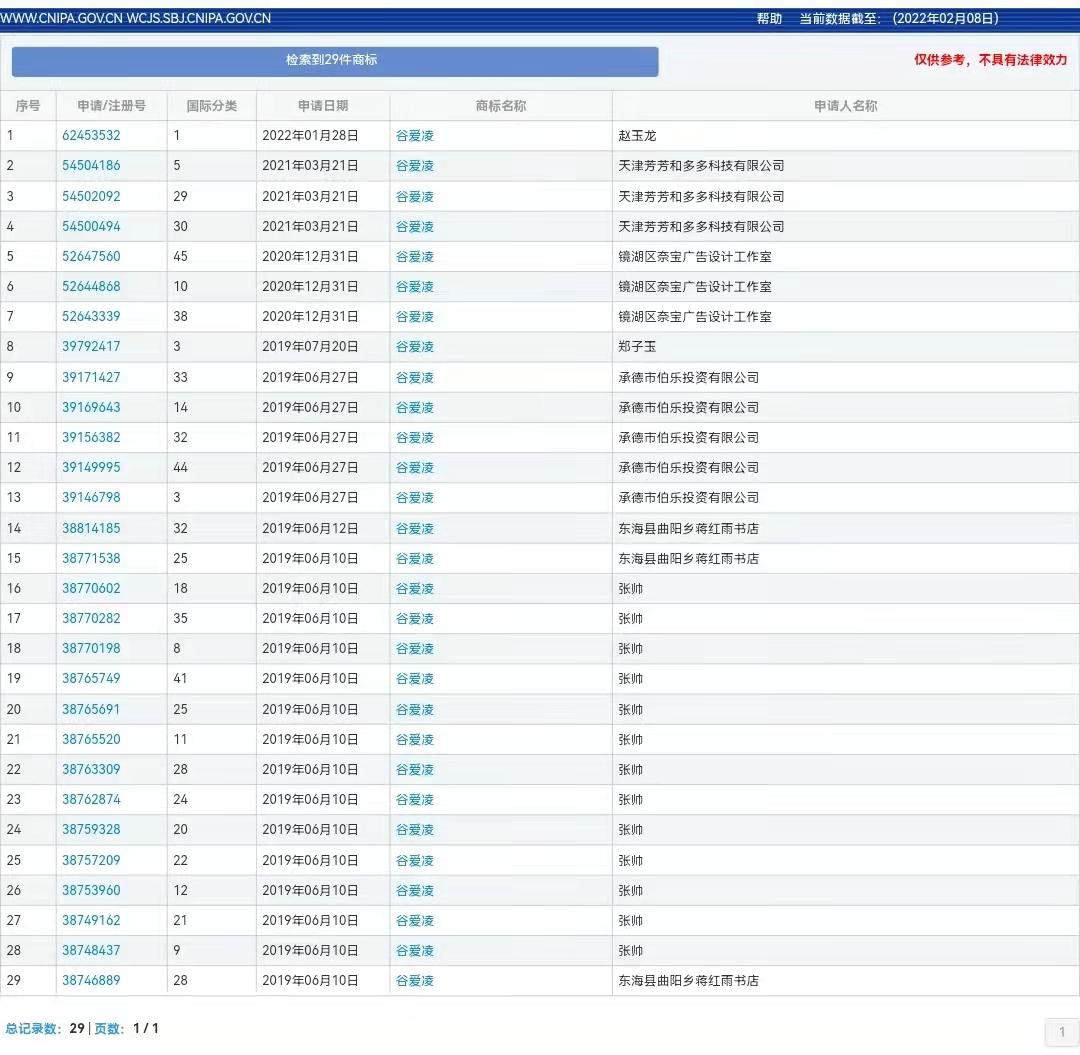
Task: Open registration number 52644868
Action: click(x=91, y=286)
